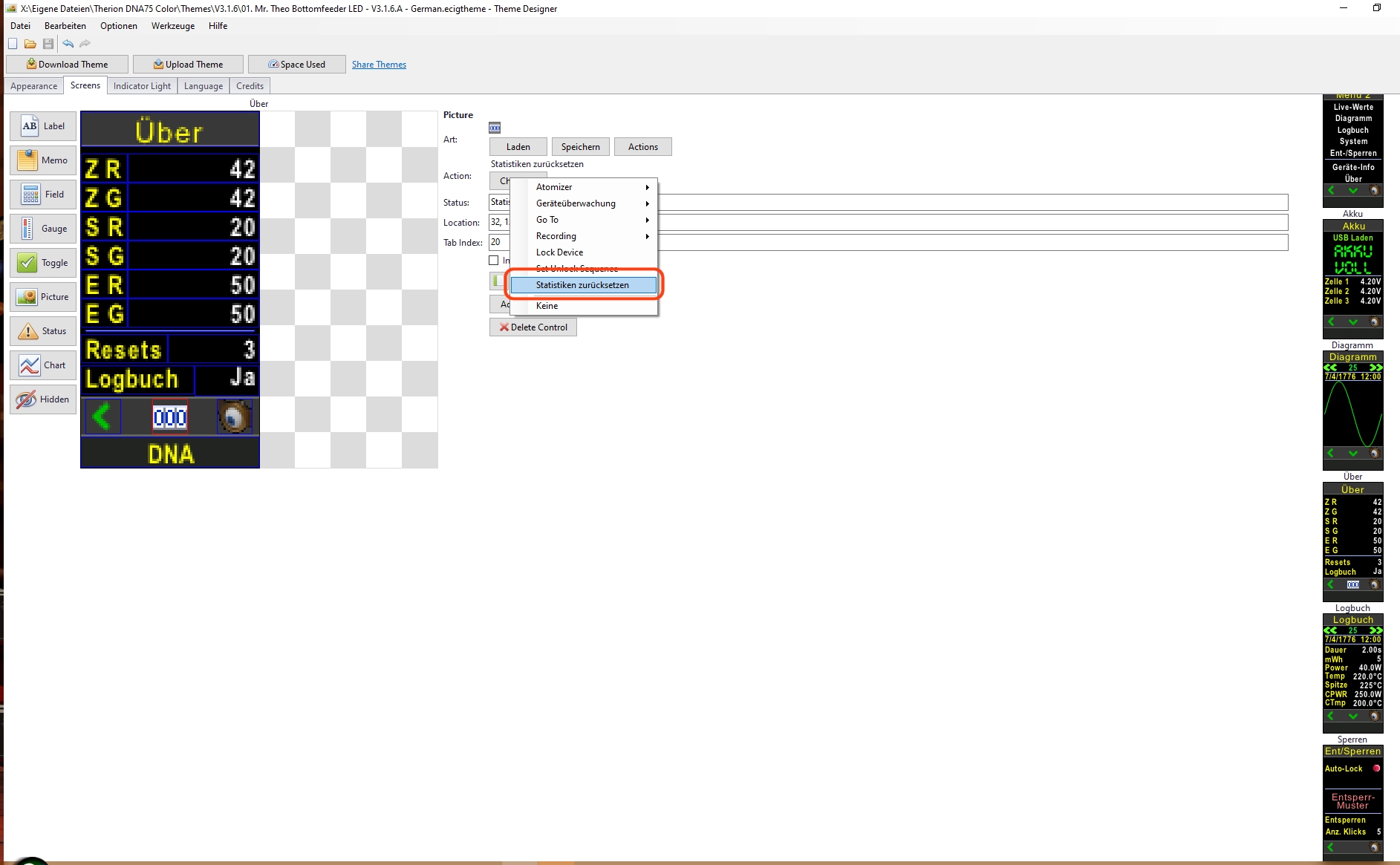Screen dimensions: 1400x865
Task: Add a Field control
Action: point(43,195)
